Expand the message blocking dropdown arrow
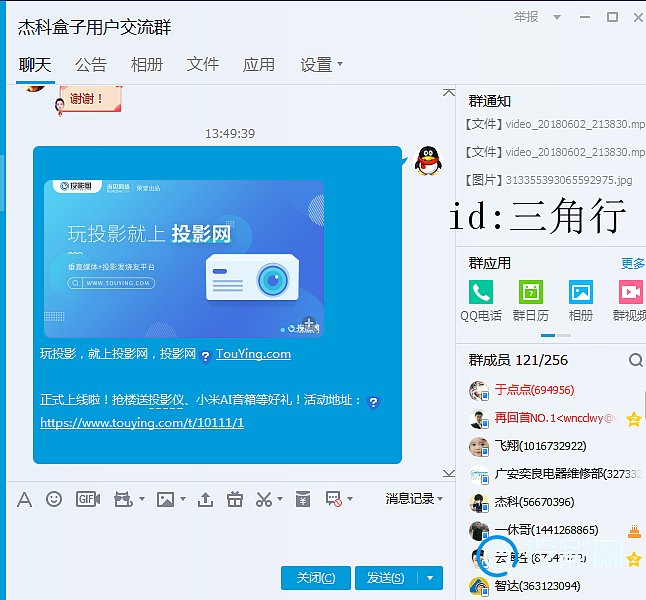This screenshot has width=646, height=600. click(350, 499)
